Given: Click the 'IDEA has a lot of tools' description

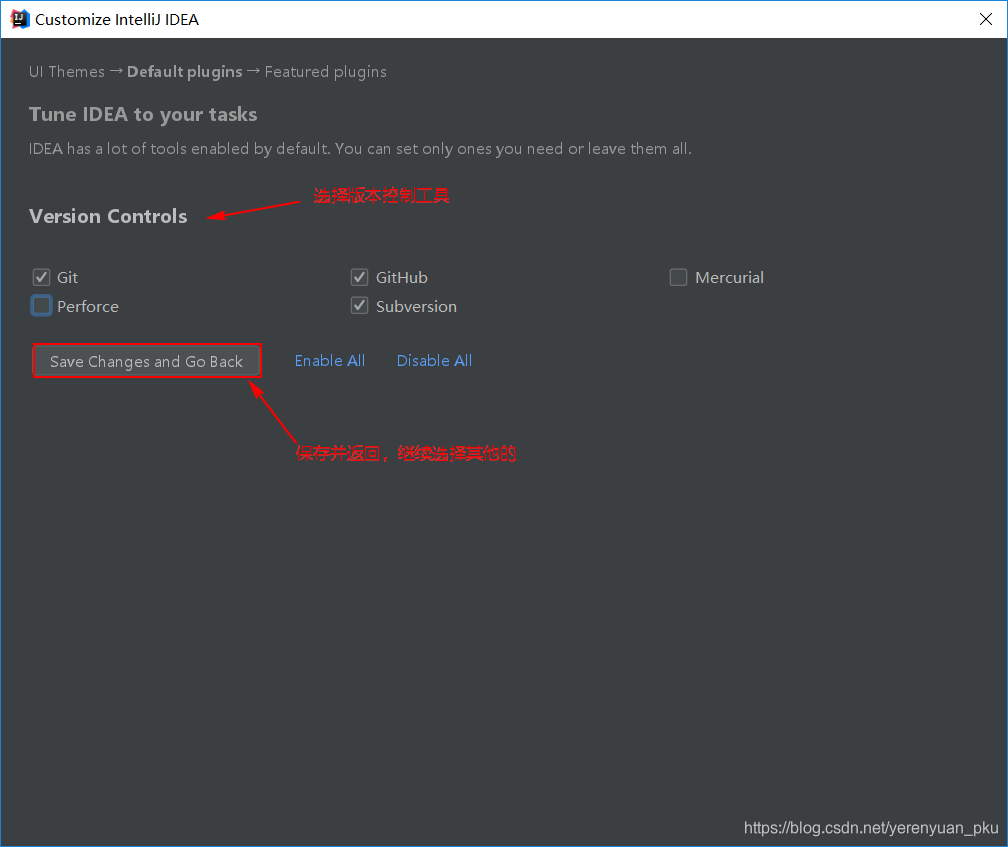Looking at the screenshot, I should [x=360, y=148].
